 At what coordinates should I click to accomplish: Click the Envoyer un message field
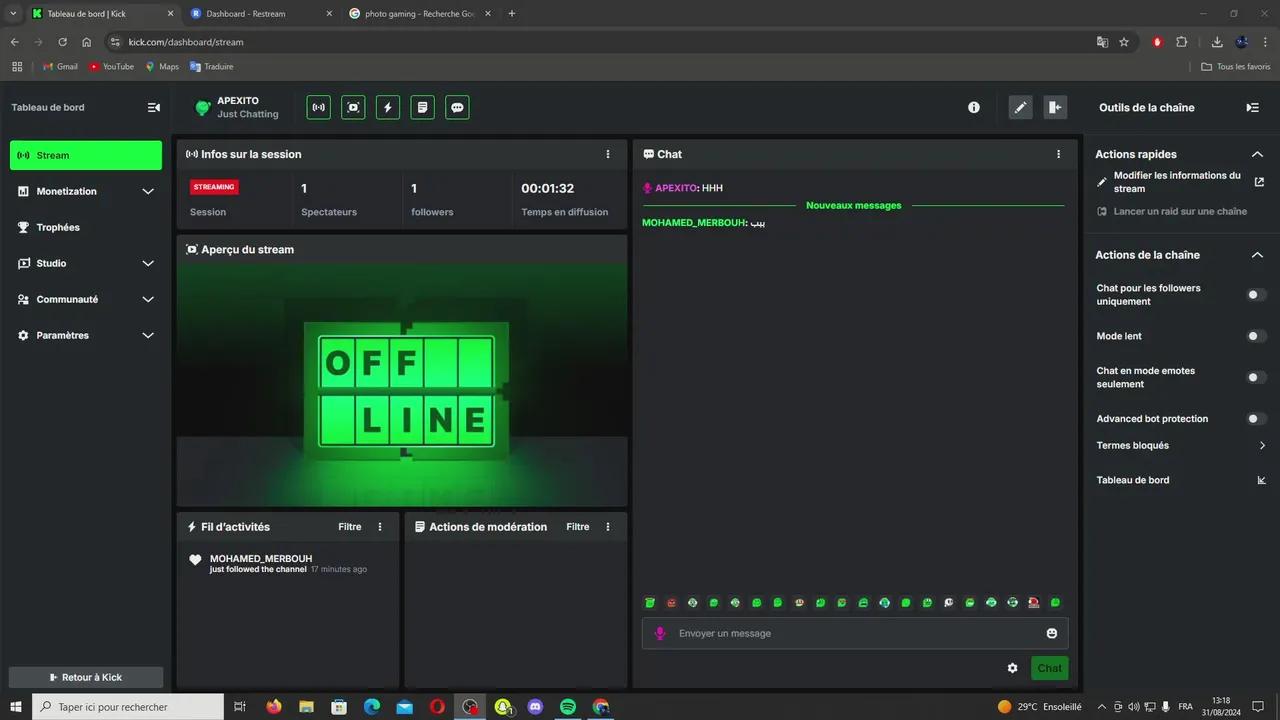coord(850,633)
